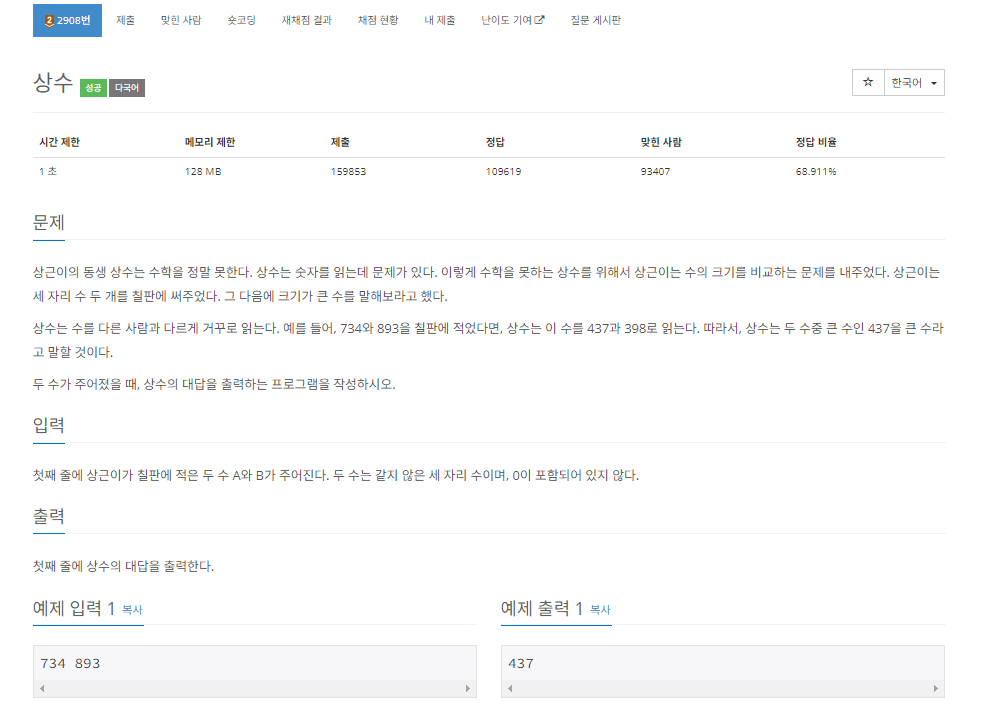This screenshot has height=714, width=992.
Task: Click the time limit value 1 초
Action: pyautogui.click(x=47, y=171)
